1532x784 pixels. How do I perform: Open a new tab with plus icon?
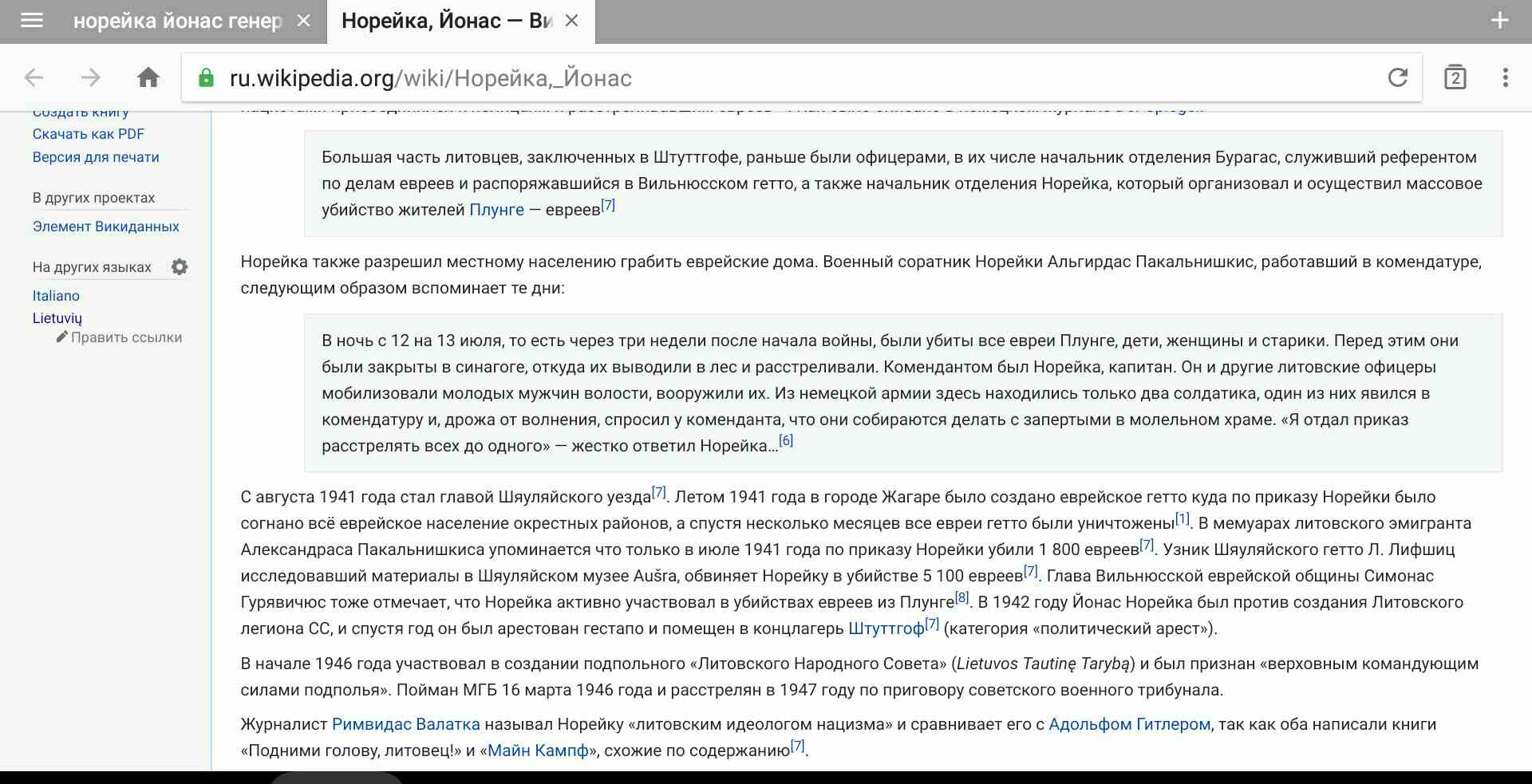tap(1499, 21)
